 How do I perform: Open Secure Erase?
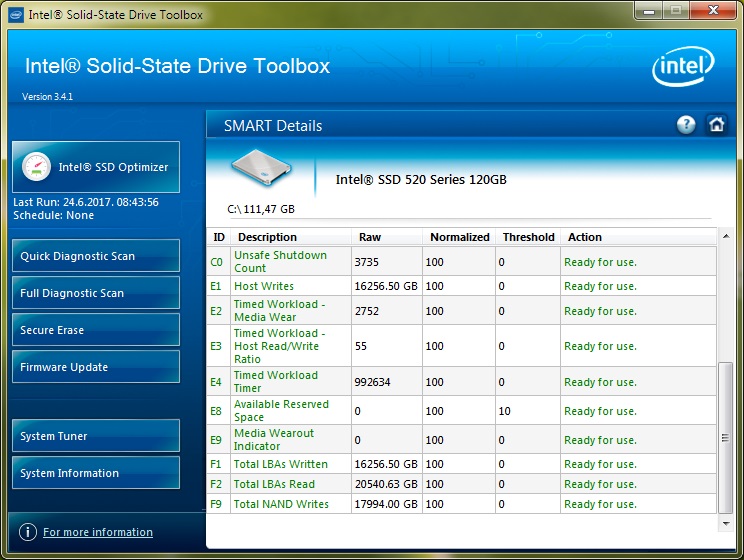96,330
